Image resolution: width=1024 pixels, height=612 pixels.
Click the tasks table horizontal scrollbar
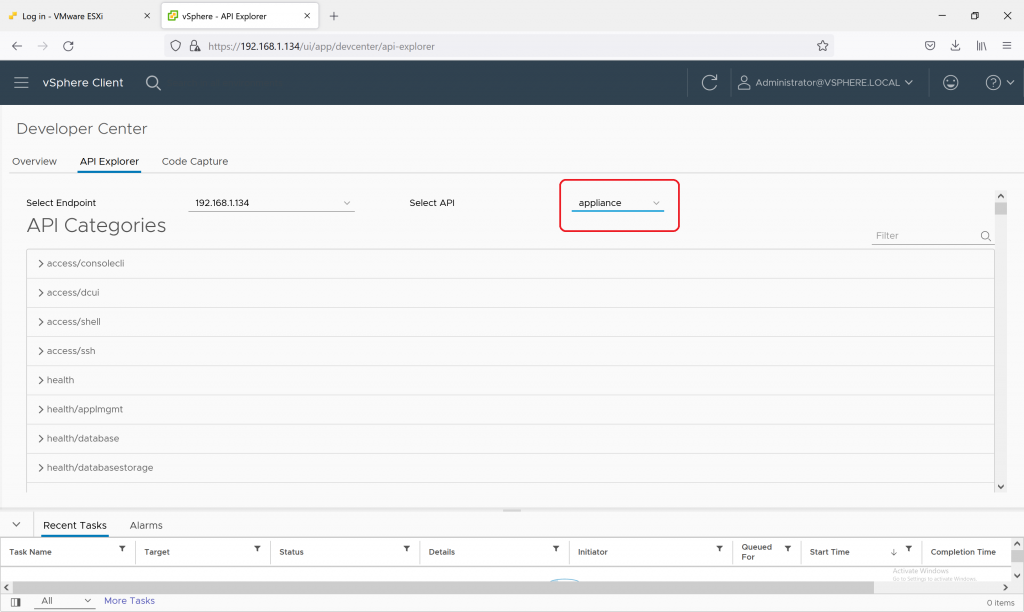pos(443,587)
